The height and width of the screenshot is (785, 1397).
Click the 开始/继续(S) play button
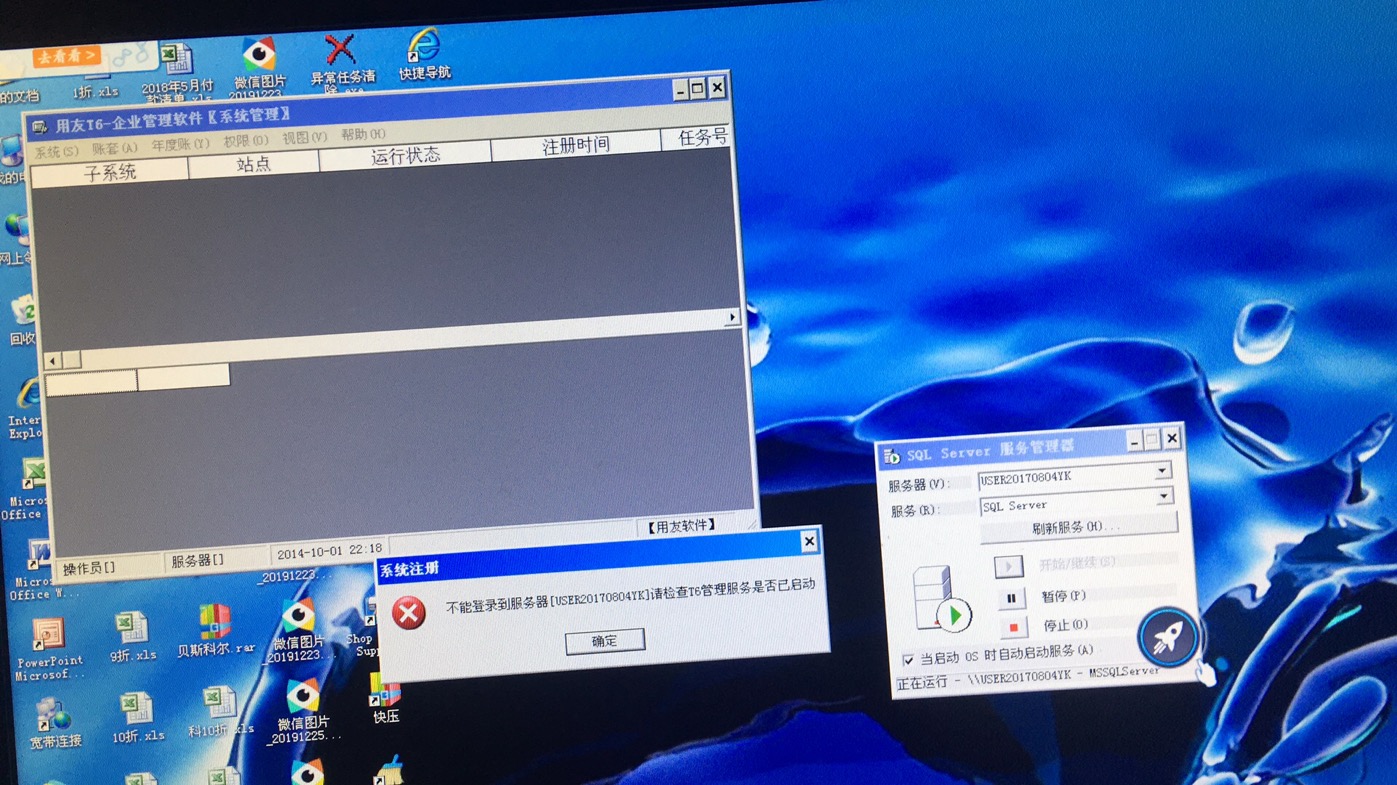(1008, 567)
